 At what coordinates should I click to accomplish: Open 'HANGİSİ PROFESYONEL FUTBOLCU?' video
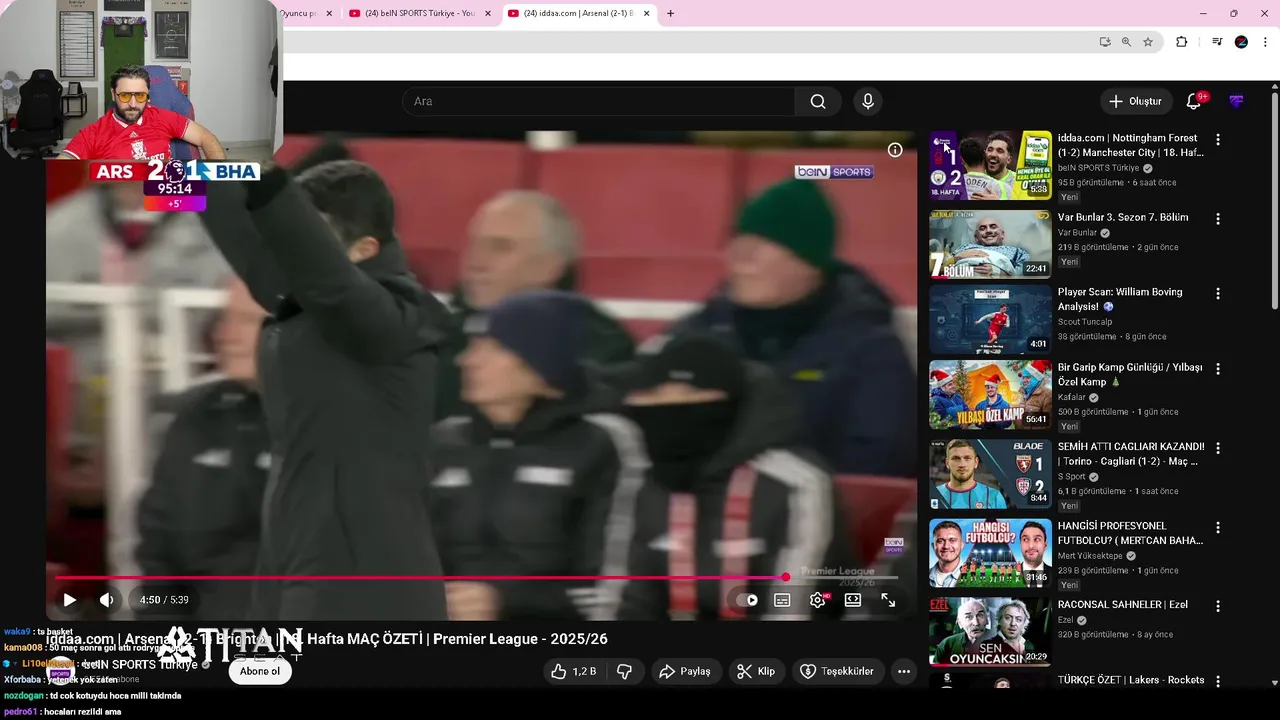(1130, 533)
